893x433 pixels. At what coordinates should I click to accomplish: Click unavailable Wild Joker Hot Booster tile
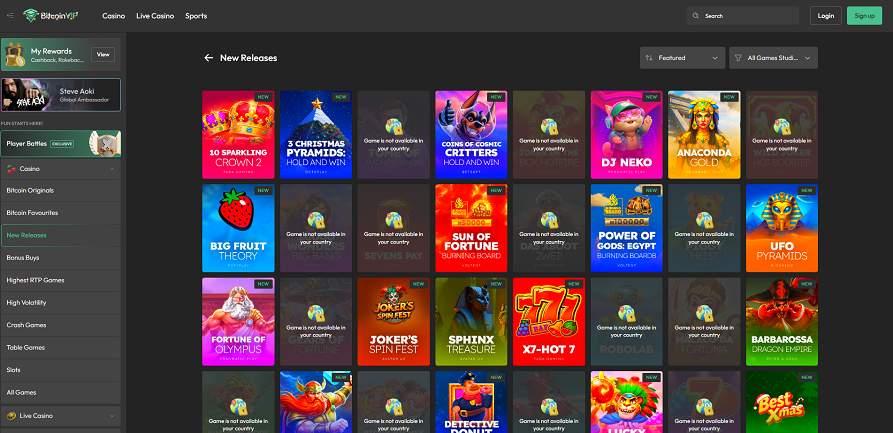pyautogui.click(x=782, y=135)
